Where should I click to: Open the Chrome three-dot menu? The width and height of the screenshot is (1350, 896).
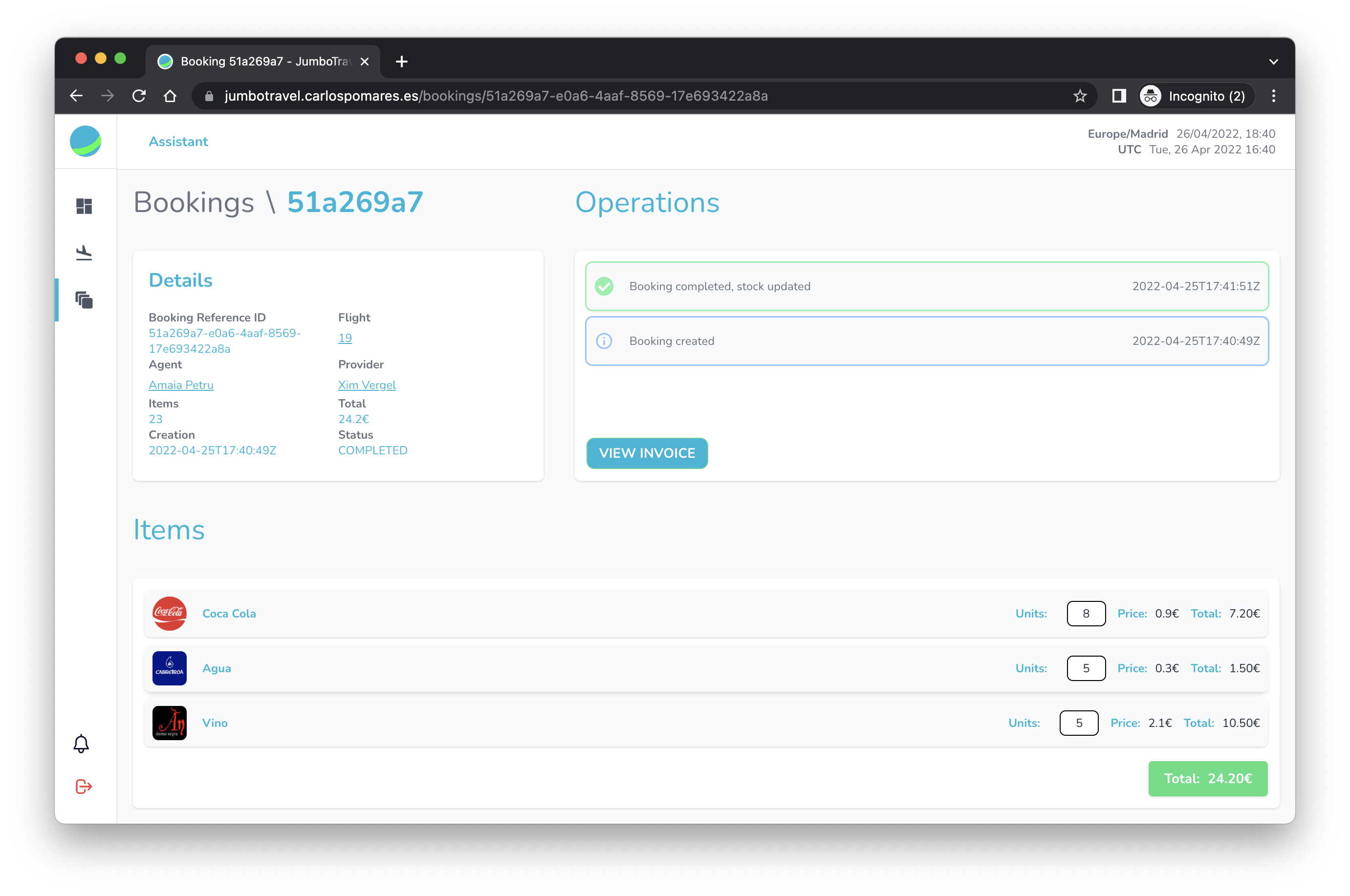(1273, 96)
